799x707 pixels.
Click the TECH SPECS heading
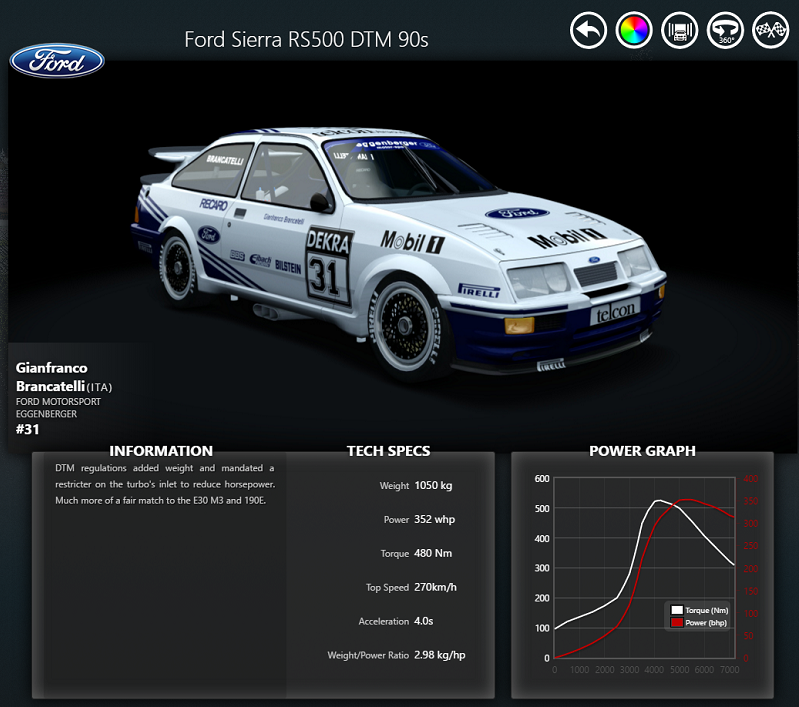[389, 451]
